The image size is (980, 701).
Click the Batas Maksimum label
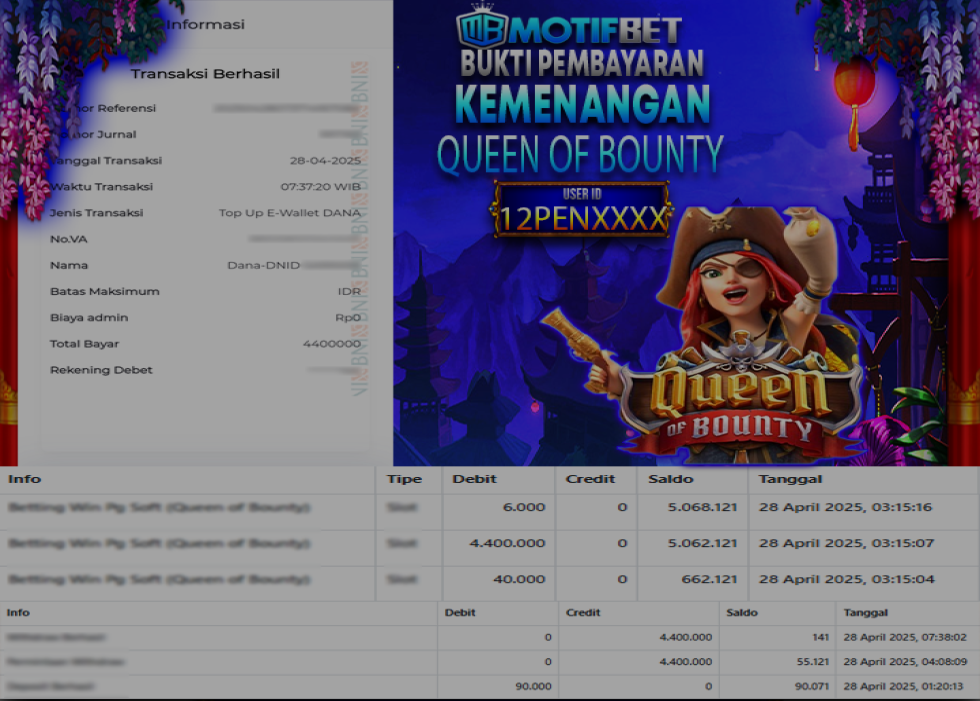[104, 292]
